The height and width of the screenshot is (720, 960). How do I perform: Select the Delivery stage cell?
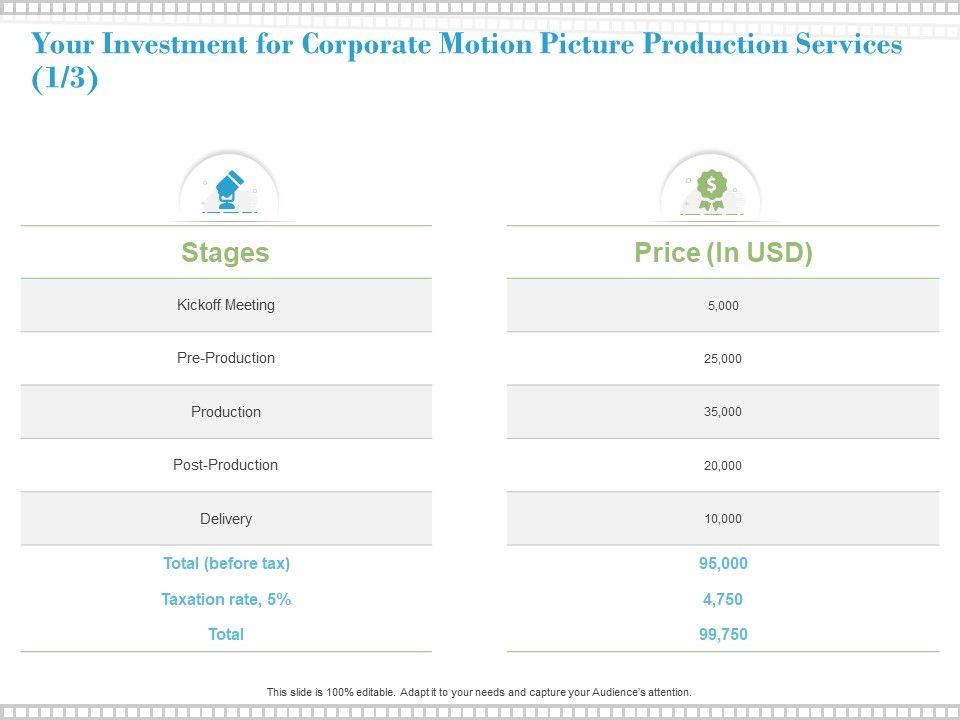[x=226, y=519]
